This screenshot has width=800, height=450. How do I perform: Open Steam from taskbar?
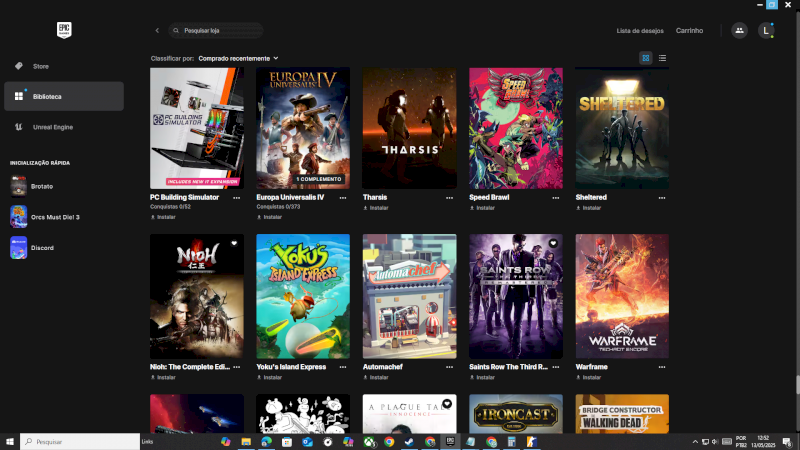click(409, 442)
